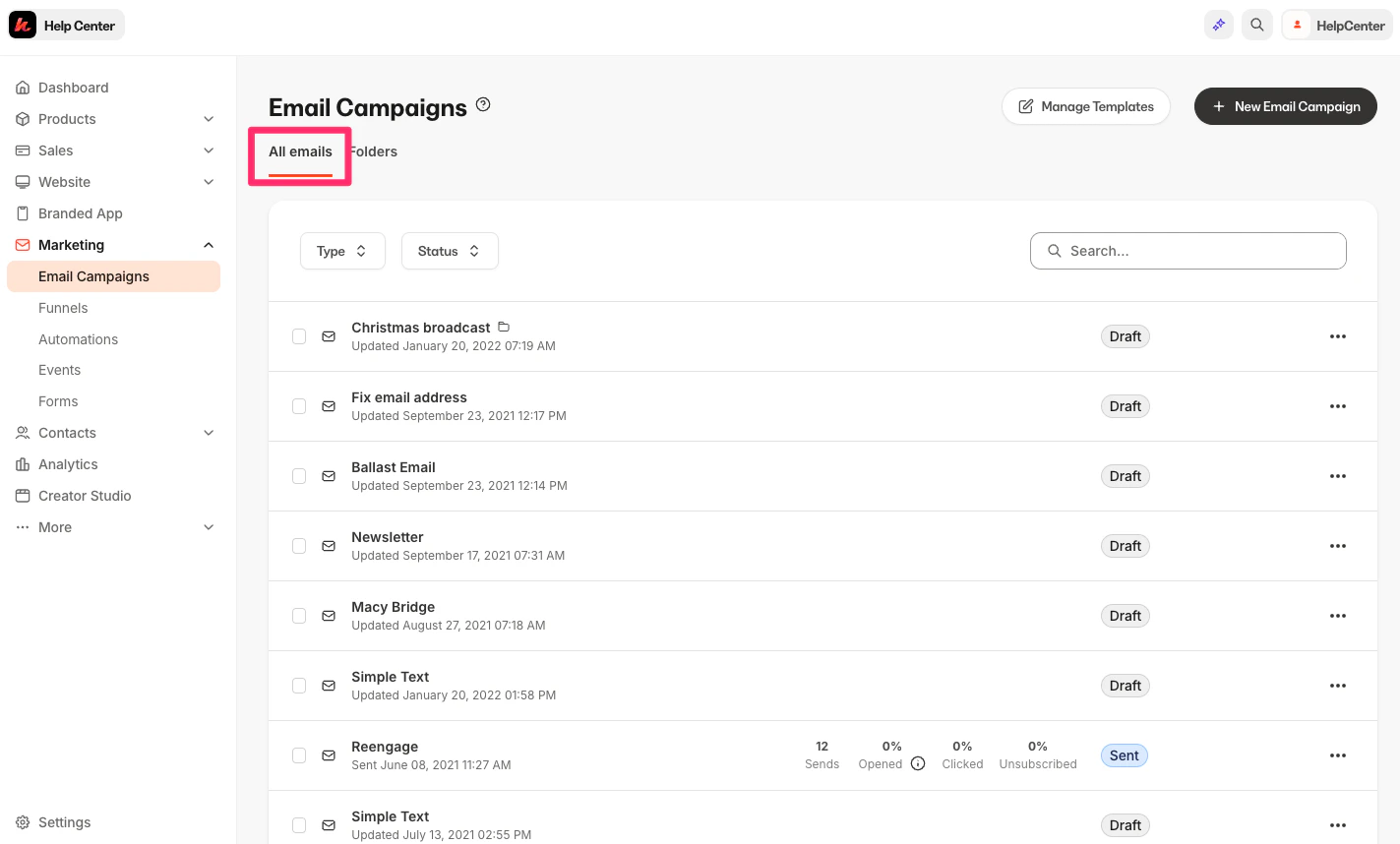Switch to the Folders tab
Viewport: 1400px width, 844px height.
[374, 151]
